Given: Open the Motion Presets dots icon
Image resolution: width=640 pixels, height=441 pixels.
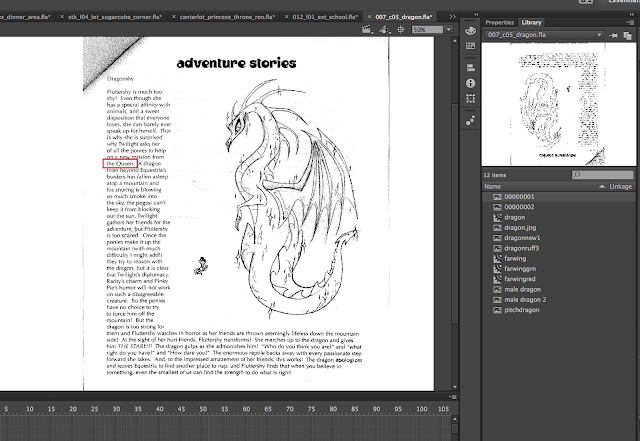Looking at the screenshot, I should click(470, 120).
